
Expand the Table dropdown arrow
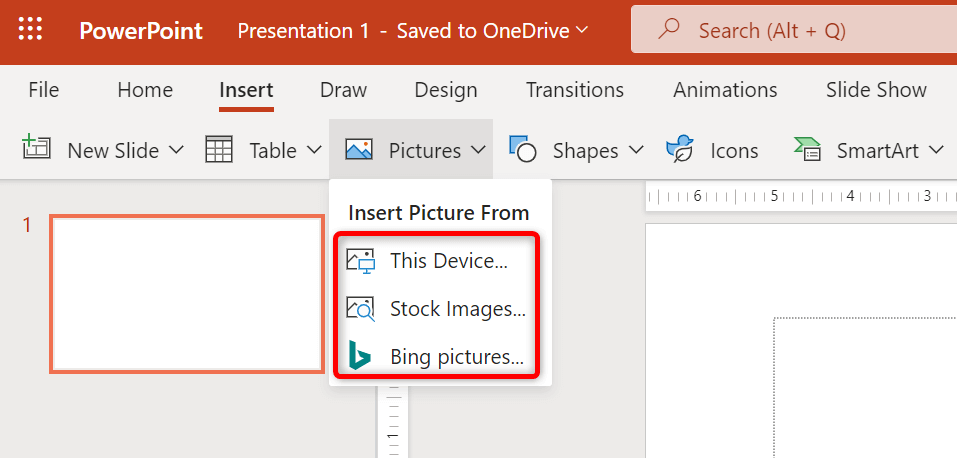(x=314, y=151)
